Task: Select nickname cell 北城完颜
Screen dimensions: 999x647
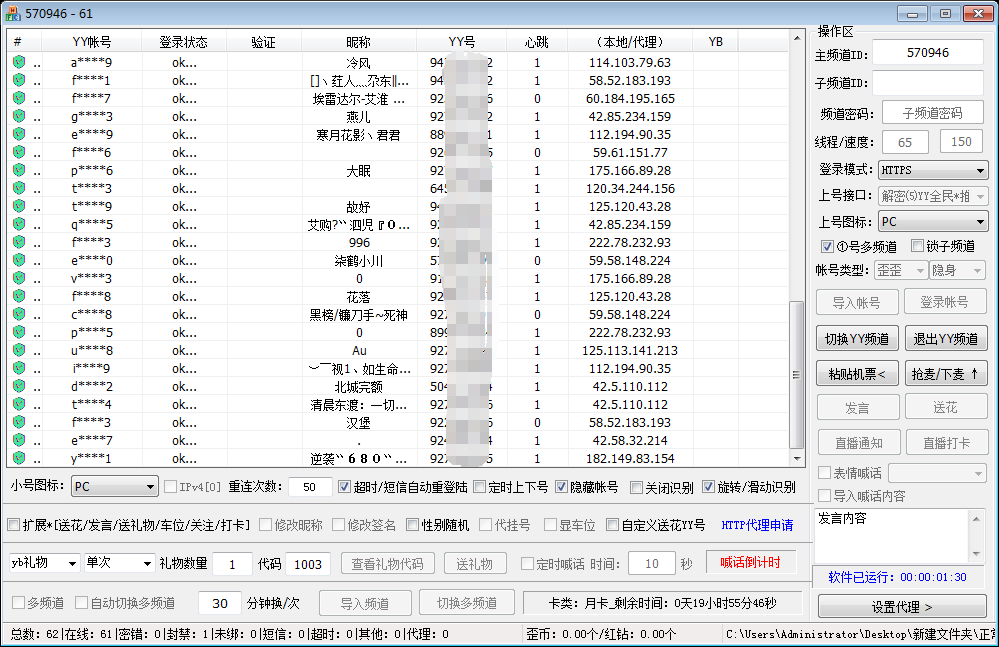Action: pyautogui.click(x=359, y=387)
